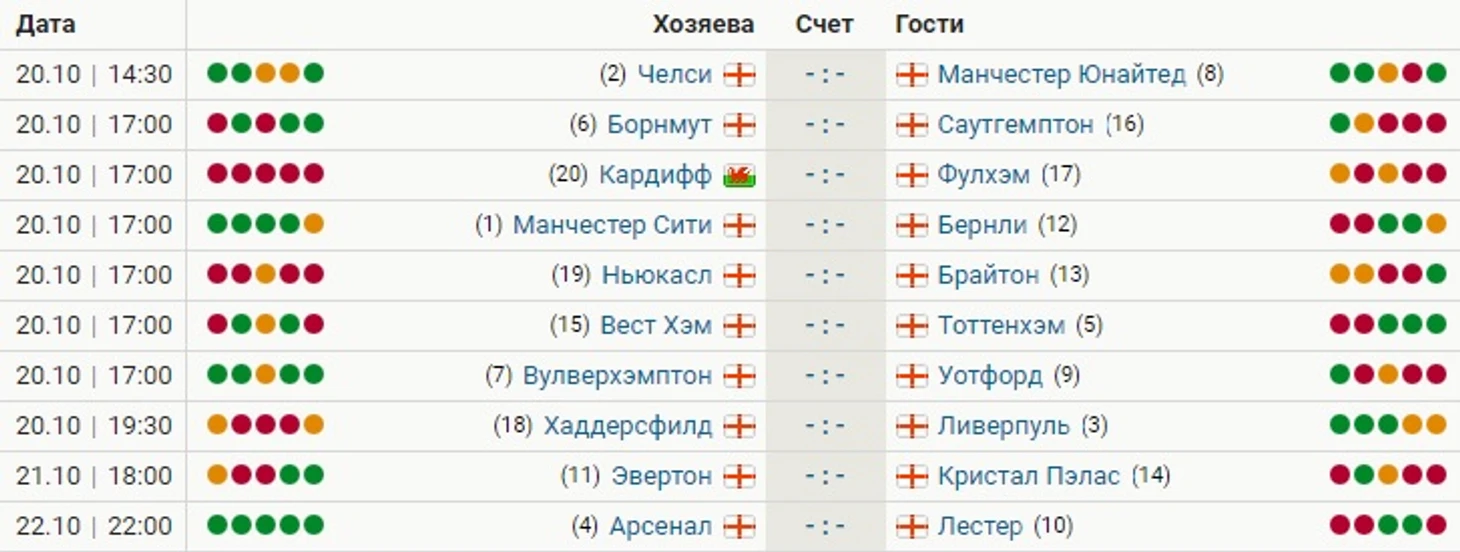Click the England flag next to Лестер

(911, 526)
